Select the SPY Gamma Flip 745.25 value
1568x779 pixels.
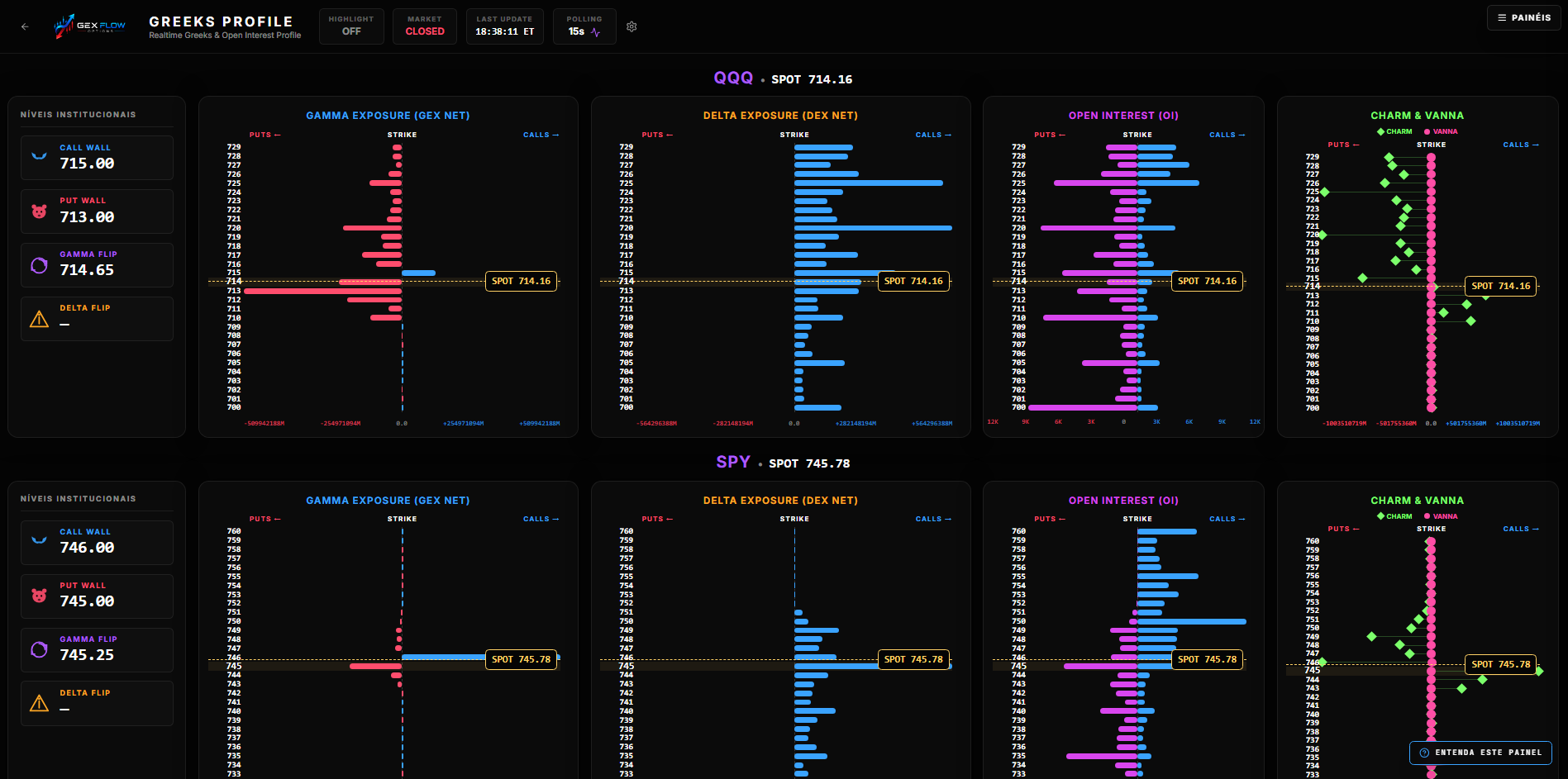point(87,655)
